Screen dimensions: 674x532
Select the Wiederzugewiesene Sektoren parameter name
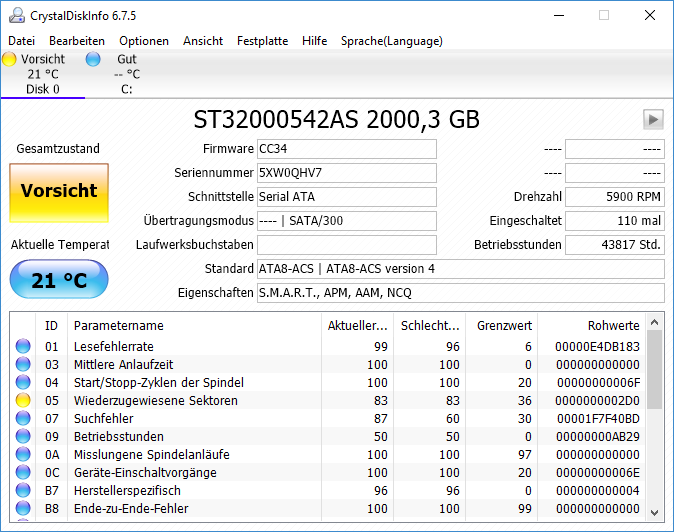156,401
